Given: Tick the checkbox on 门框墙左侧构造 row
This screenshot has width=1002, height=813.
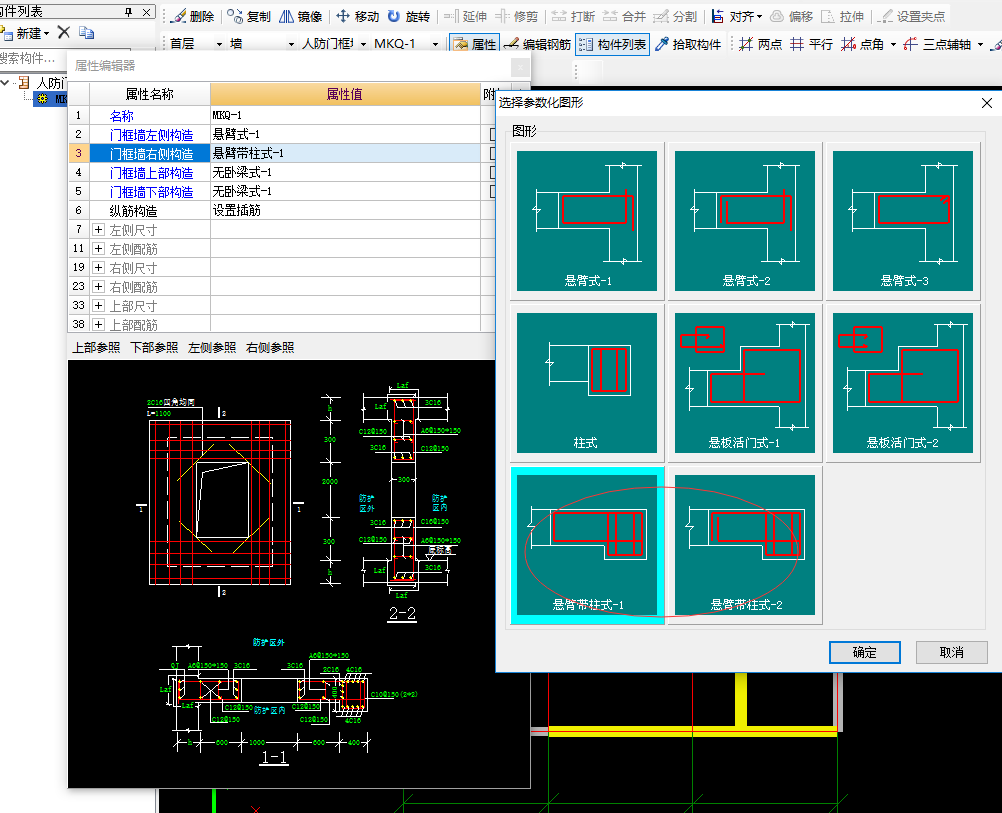Looking at the screenshot, I should click(x=493, y=134).
